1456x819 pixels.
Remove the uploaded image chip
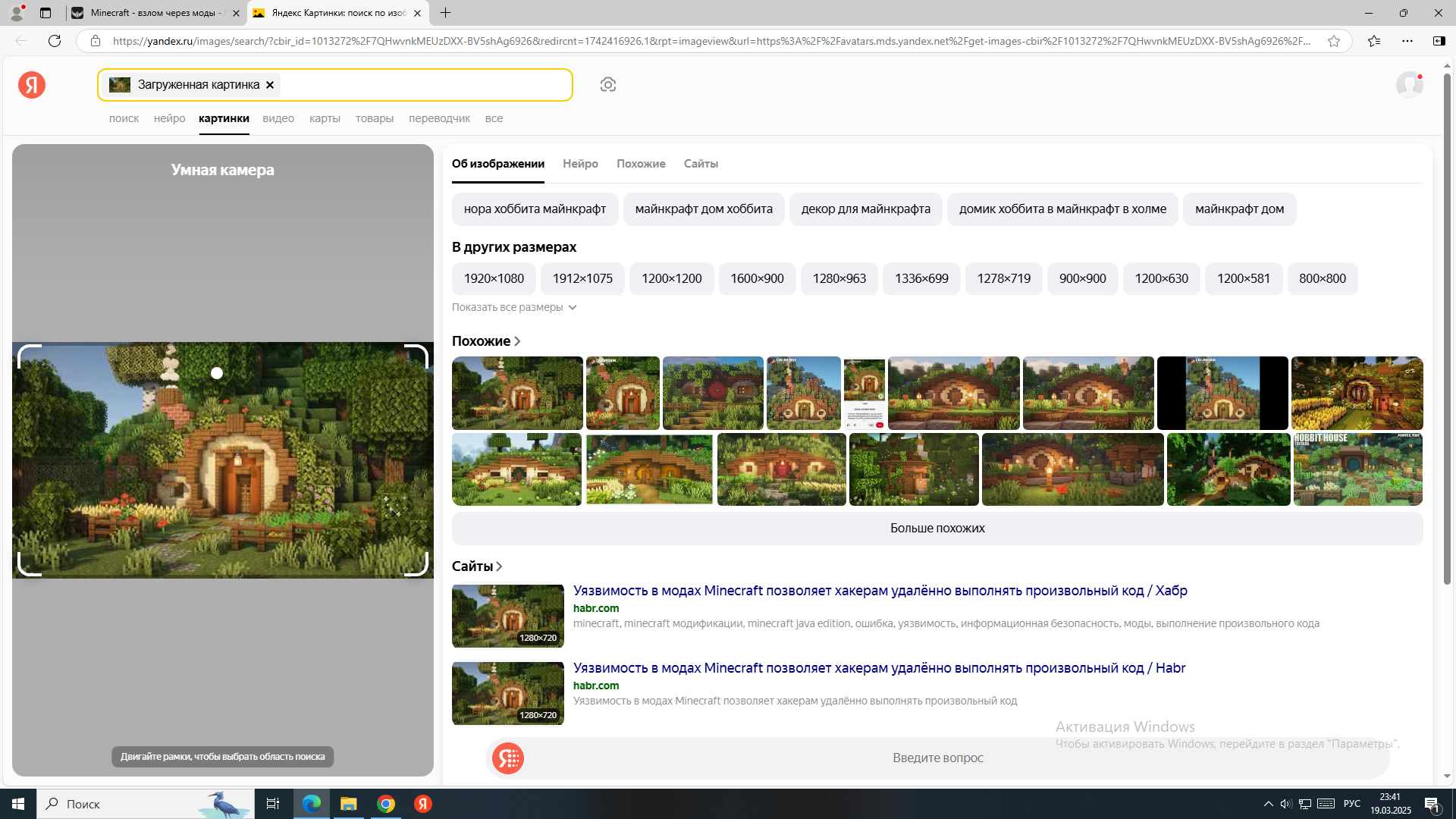pos(270,85)
